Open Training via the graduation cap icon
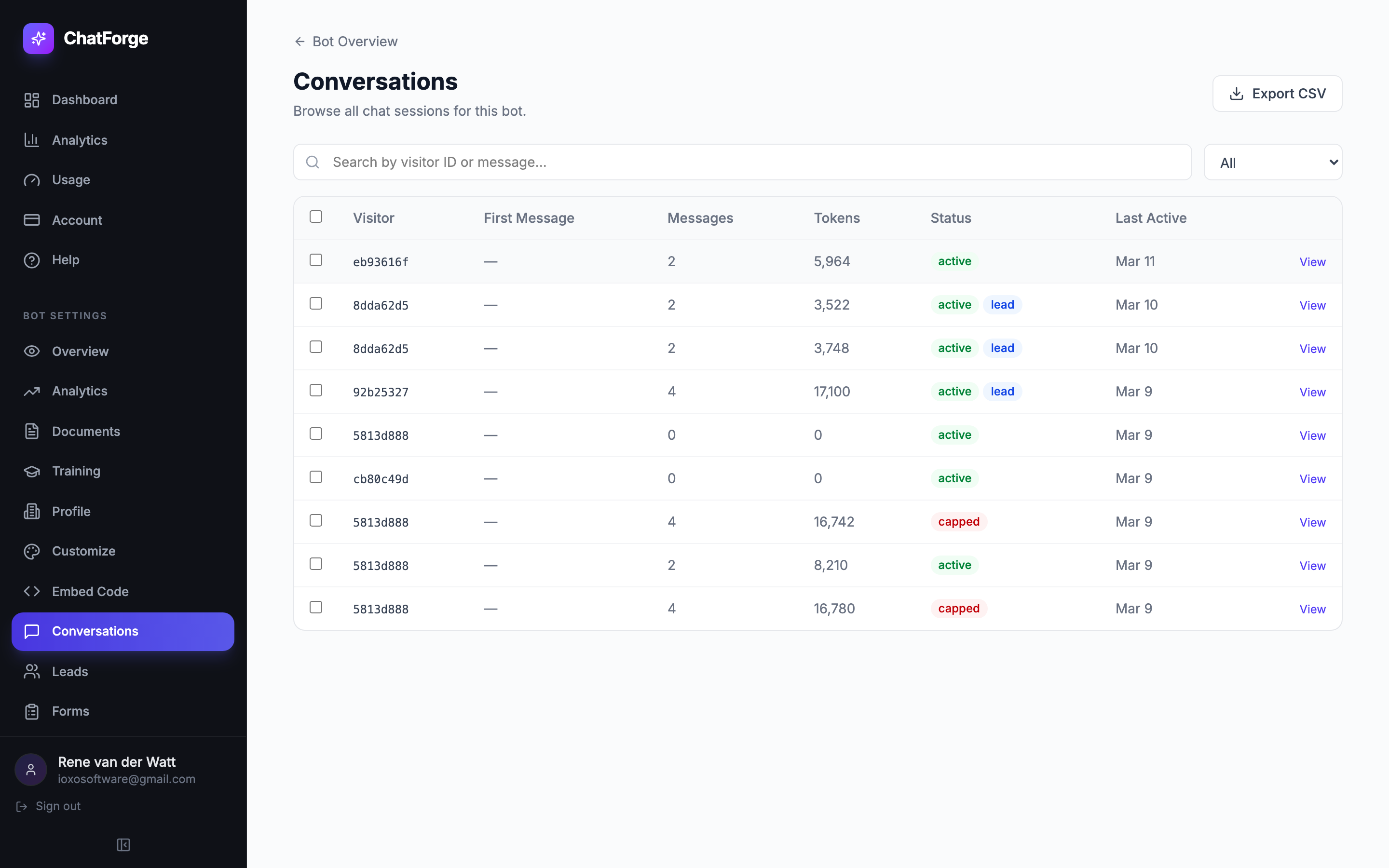This screenshot has height=868, width=1389. (x=31, y=471)
